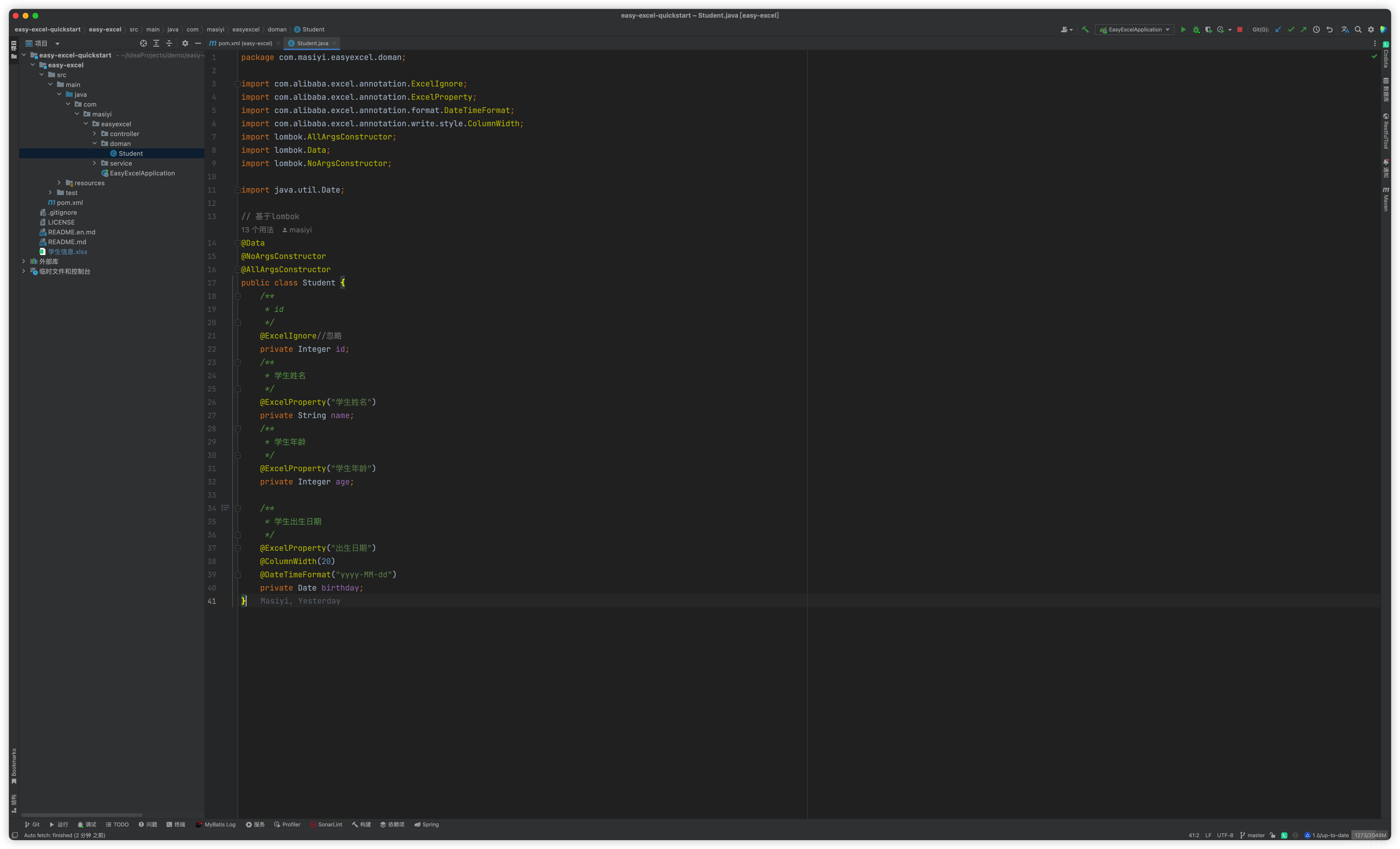Open RestfulTool panel on right sidebar
Viewport: 1400px width, 849px height.
tap(1386, 131)
